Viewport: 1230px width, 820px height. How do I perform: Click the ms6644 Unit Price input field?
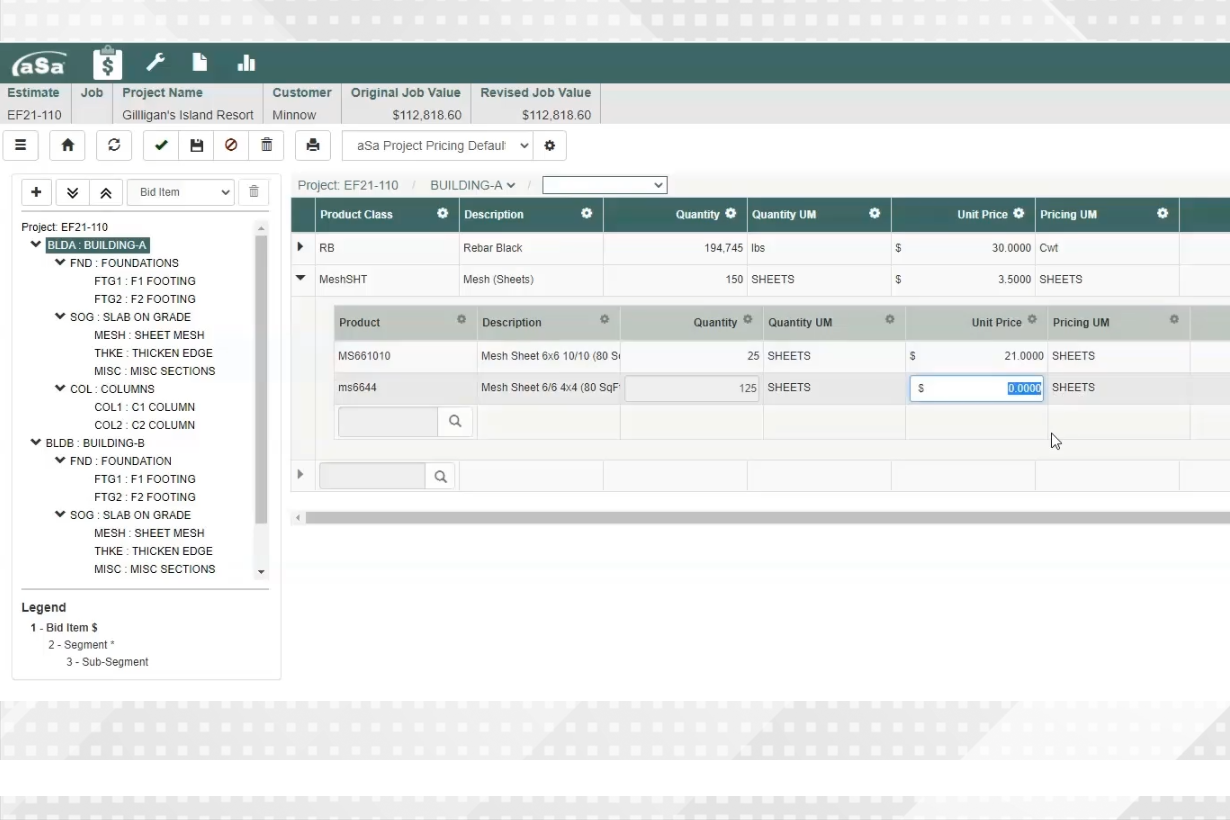[x=976, y=388]
